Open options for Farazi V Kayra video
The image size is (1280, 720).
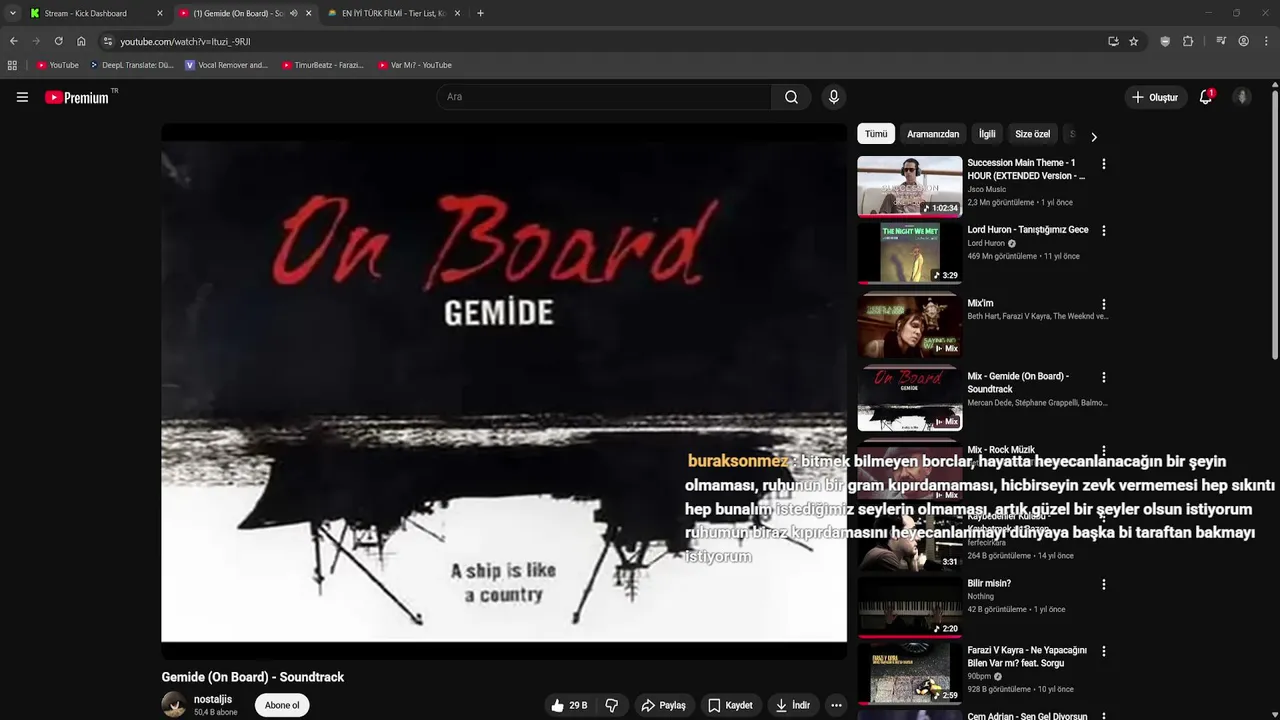[x=1104, y=652]
